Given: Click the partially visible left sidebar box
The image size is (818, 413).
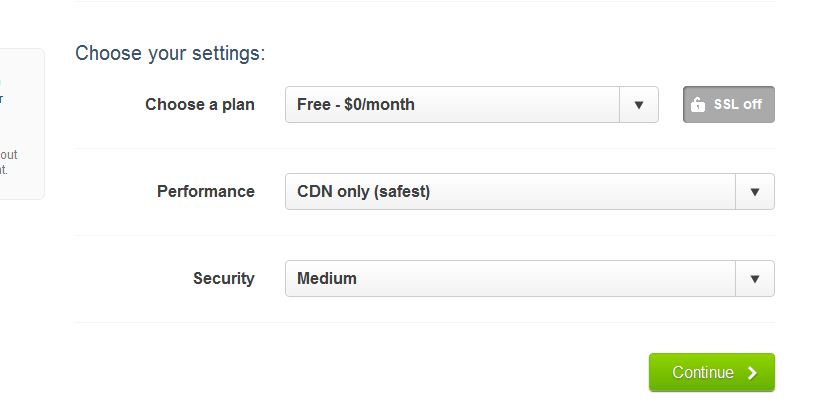Looking at the screenshot, I should 22,124.
